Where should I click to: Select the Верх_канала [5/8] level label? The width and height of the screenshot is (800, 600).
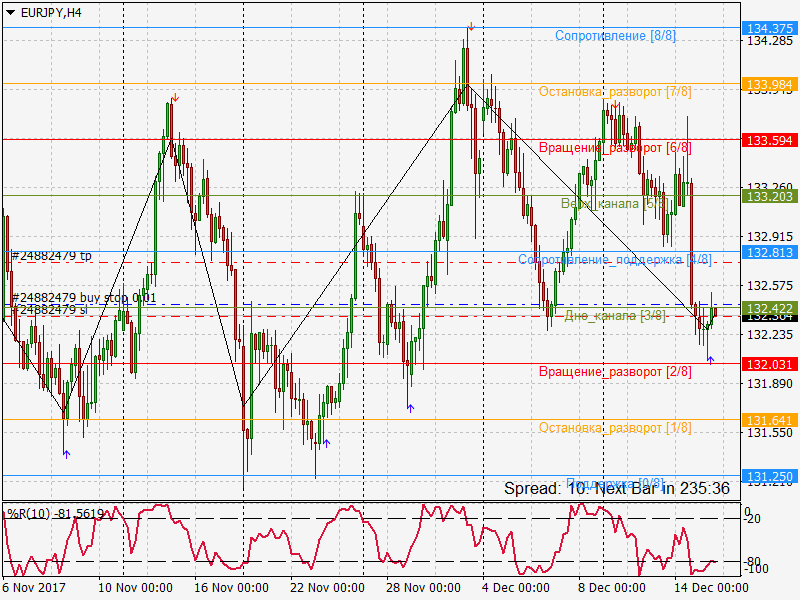pos(614,204)
